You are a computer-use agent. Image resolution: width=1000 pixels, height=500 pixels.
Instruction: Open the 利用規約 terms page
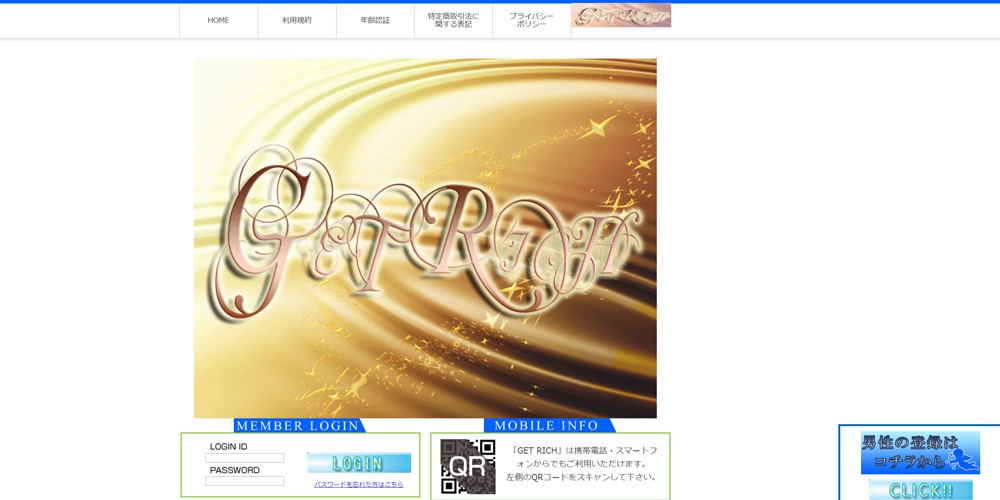click(297, 20)
